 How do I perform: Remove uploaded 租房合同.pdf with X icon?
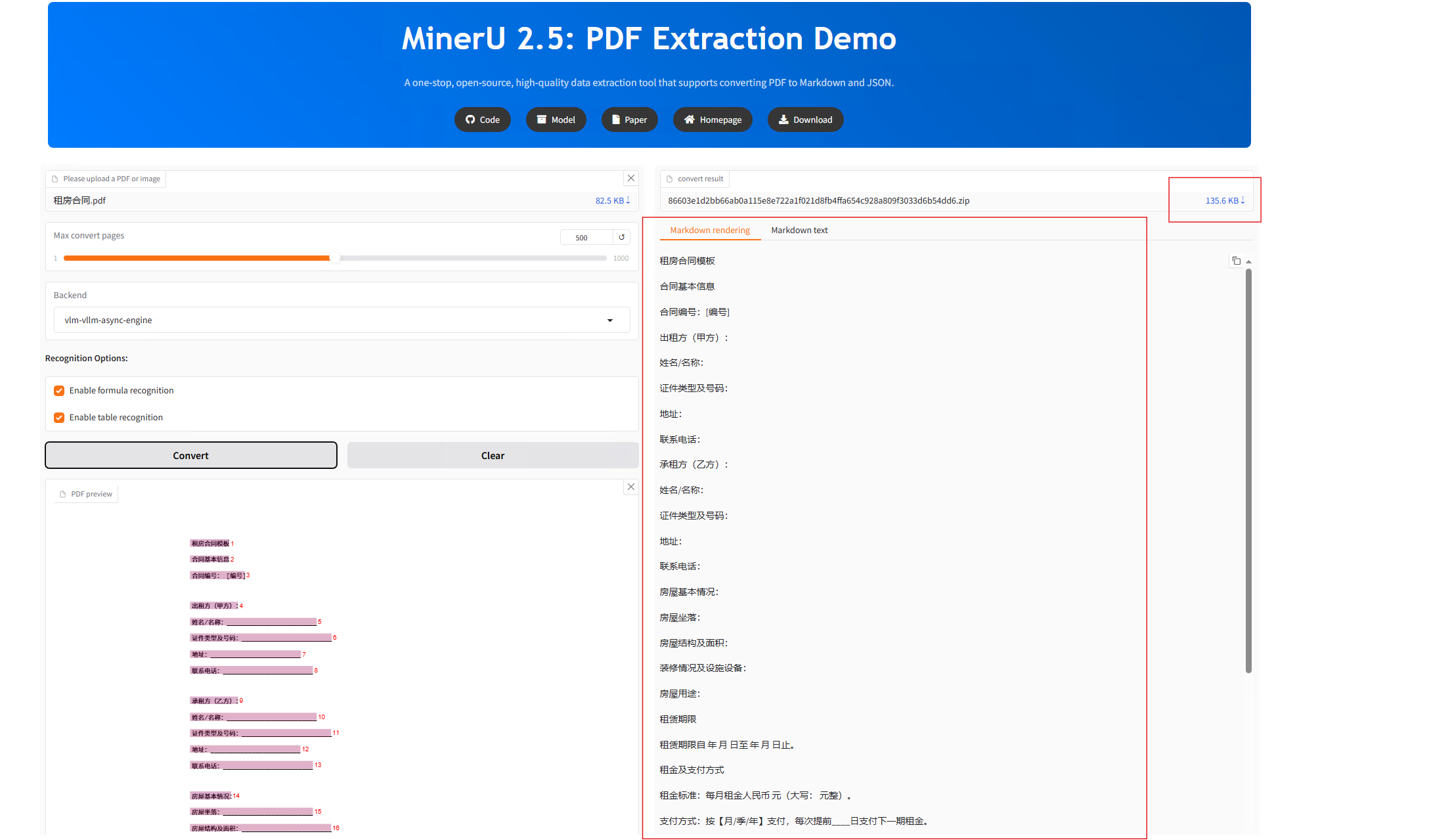[630, 178]
